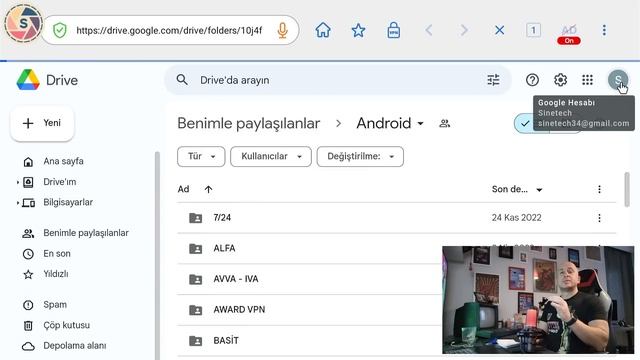Screen dimensions: 640x360
Task: Go to Ana sayfa
Action: coord(63,161)
